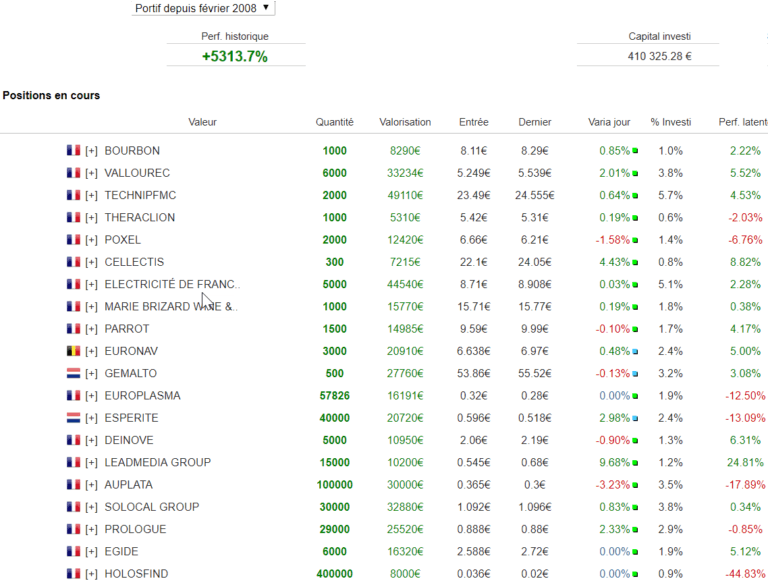
Task: Click the Belgian flag icon beside EURONAV
Action: (x=72, y=351)
